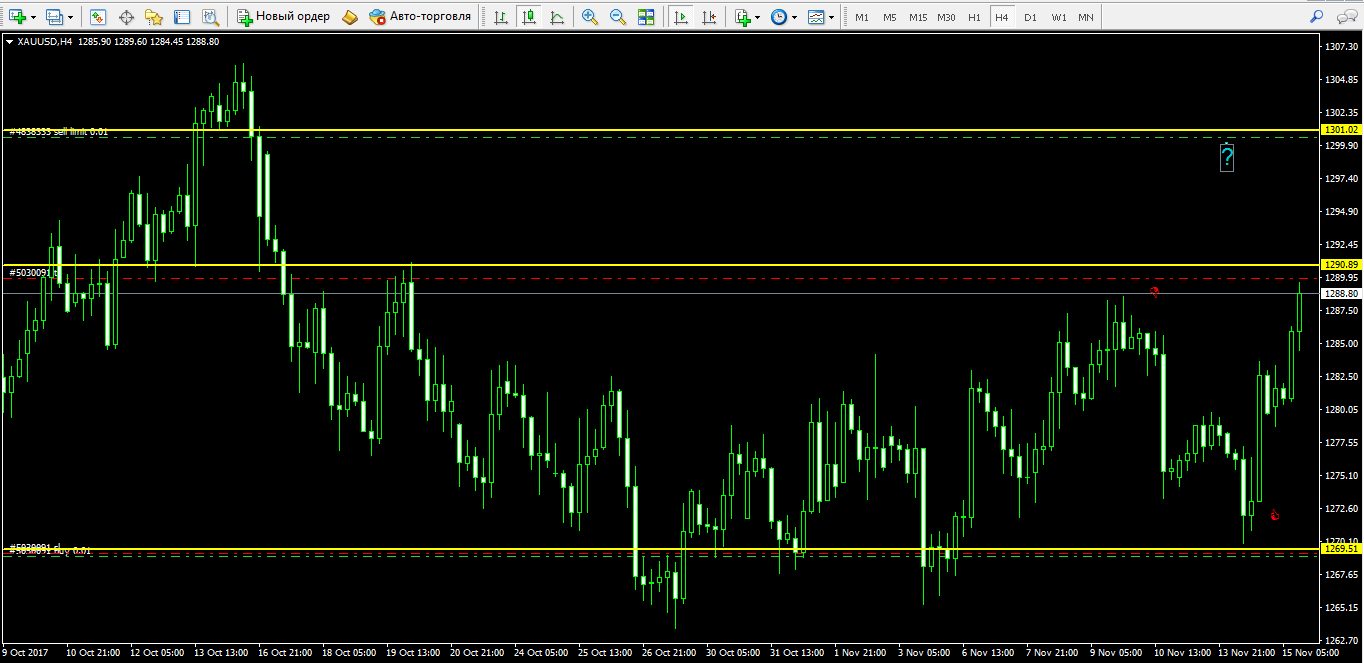
Task: Click the 9 Oct 2017 date label
Action: [x=27, y=652]
